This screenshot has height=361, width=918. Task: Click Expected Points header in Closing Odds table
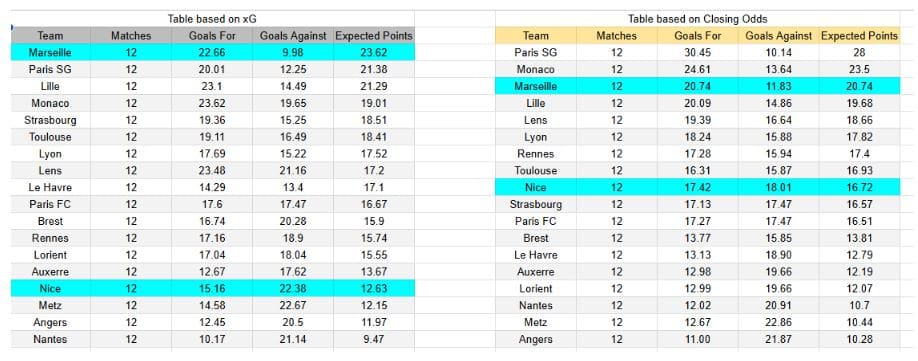point(859,36)
